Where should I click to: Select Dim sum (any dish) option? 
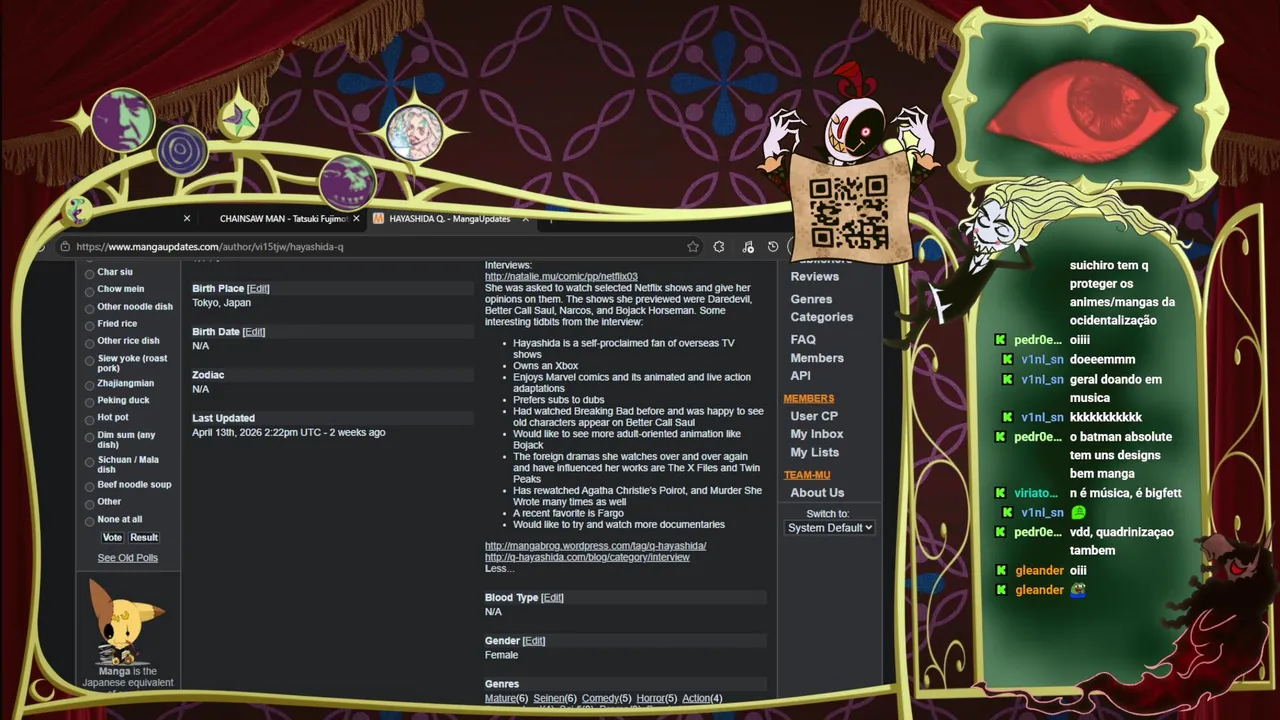tap(89, 436)
